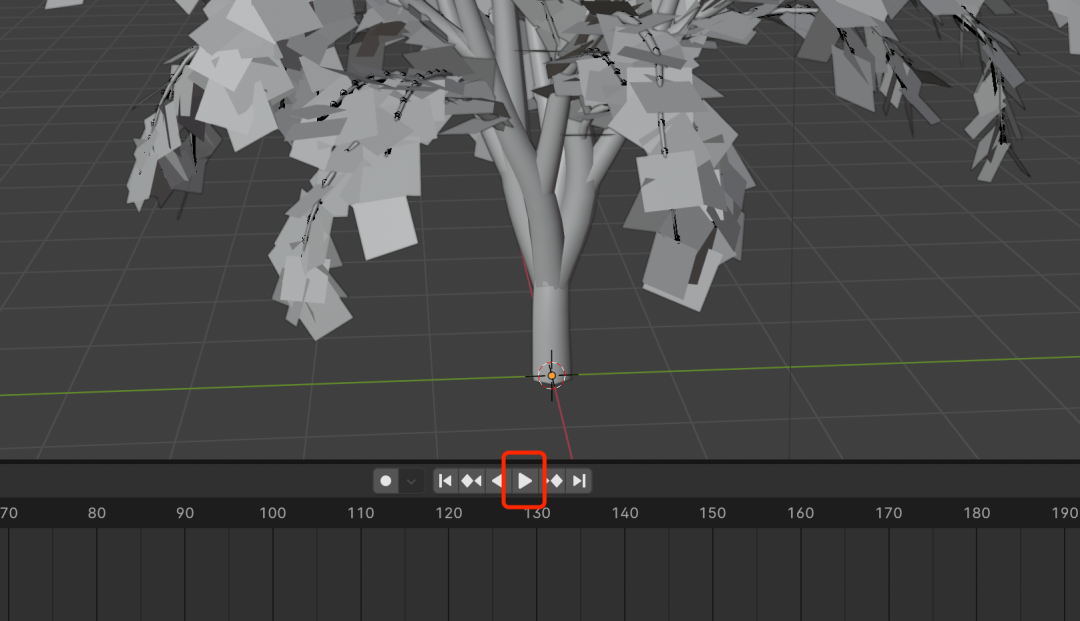Click frame 120 near the playhead
This screenshot has width=1080, height=621.
click(449, 513)
